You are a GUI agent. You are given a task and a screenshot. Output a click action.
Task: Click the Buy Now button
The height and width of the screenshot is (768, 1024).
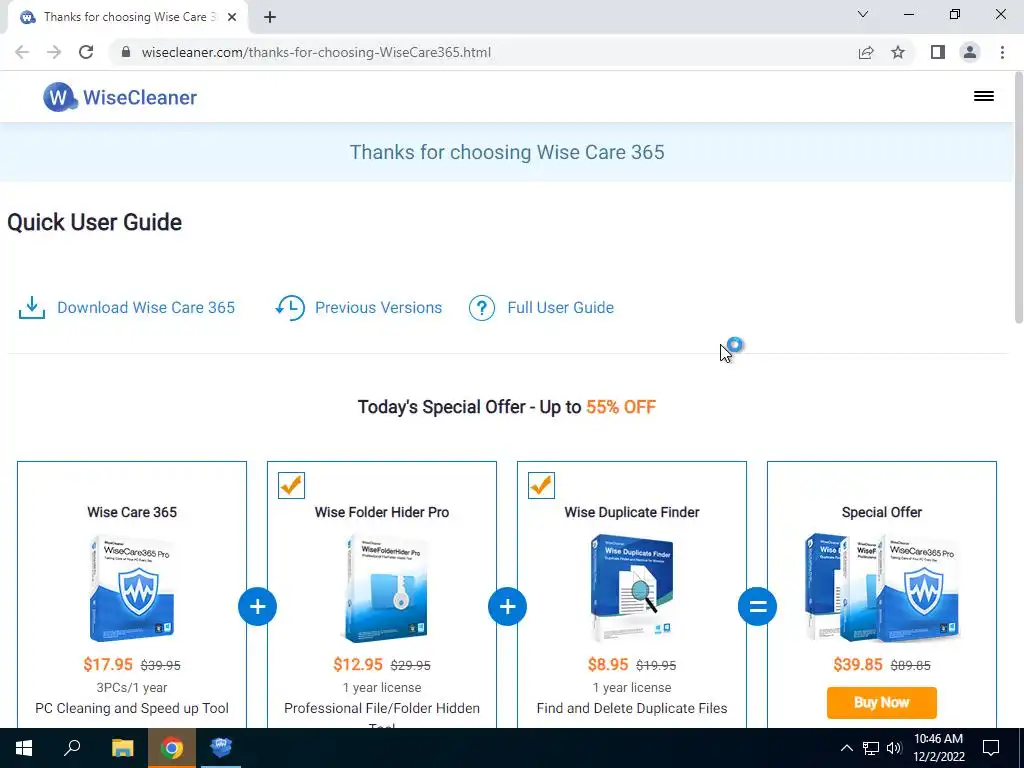coord(882,703)
